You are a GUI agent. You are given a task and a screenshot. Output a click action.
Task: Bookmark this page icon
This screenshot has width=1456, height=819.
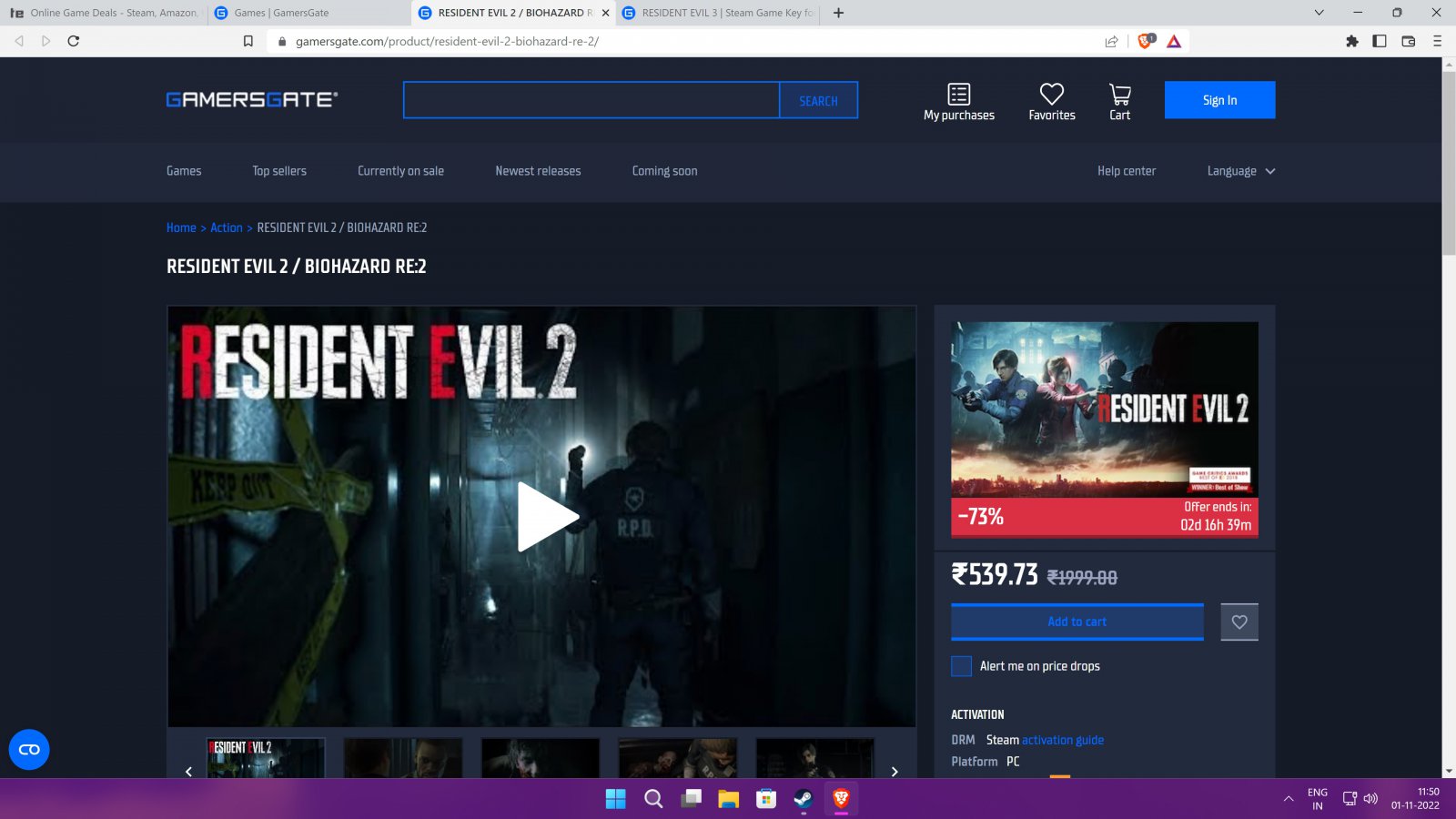tap(248, 41)
